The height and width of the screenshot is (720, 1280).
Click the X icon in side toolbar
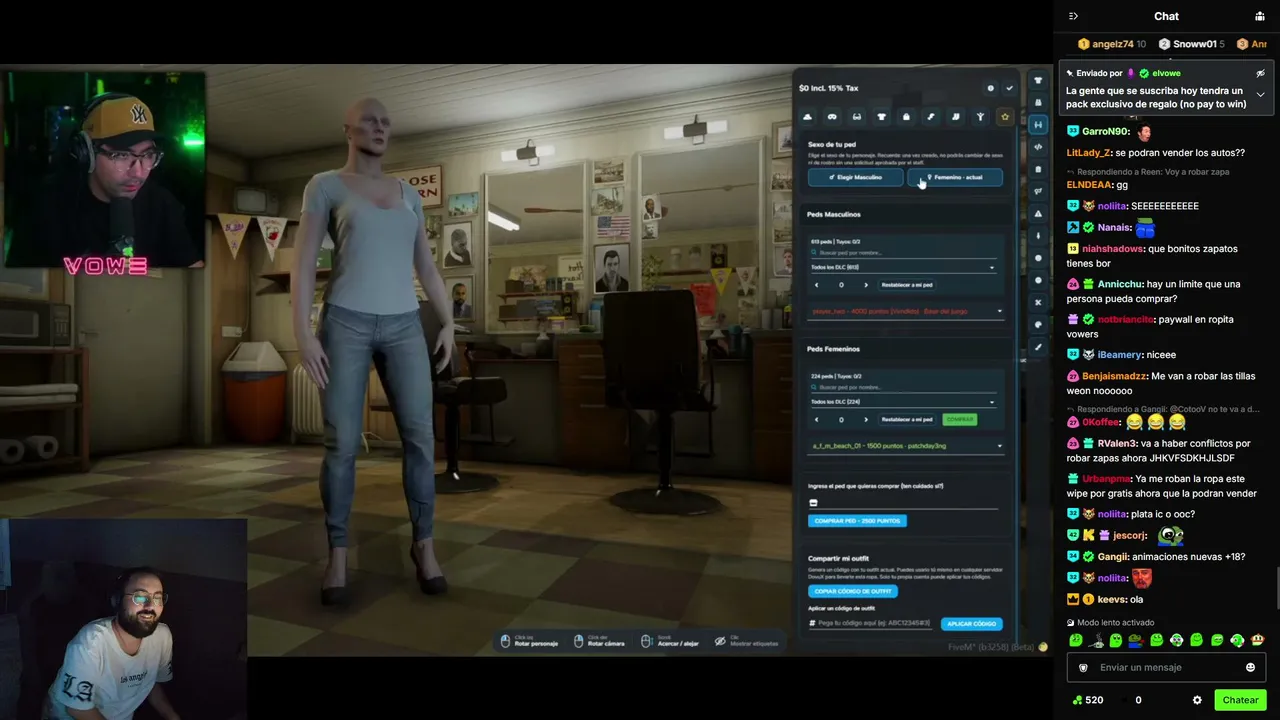pos(1038,302)
